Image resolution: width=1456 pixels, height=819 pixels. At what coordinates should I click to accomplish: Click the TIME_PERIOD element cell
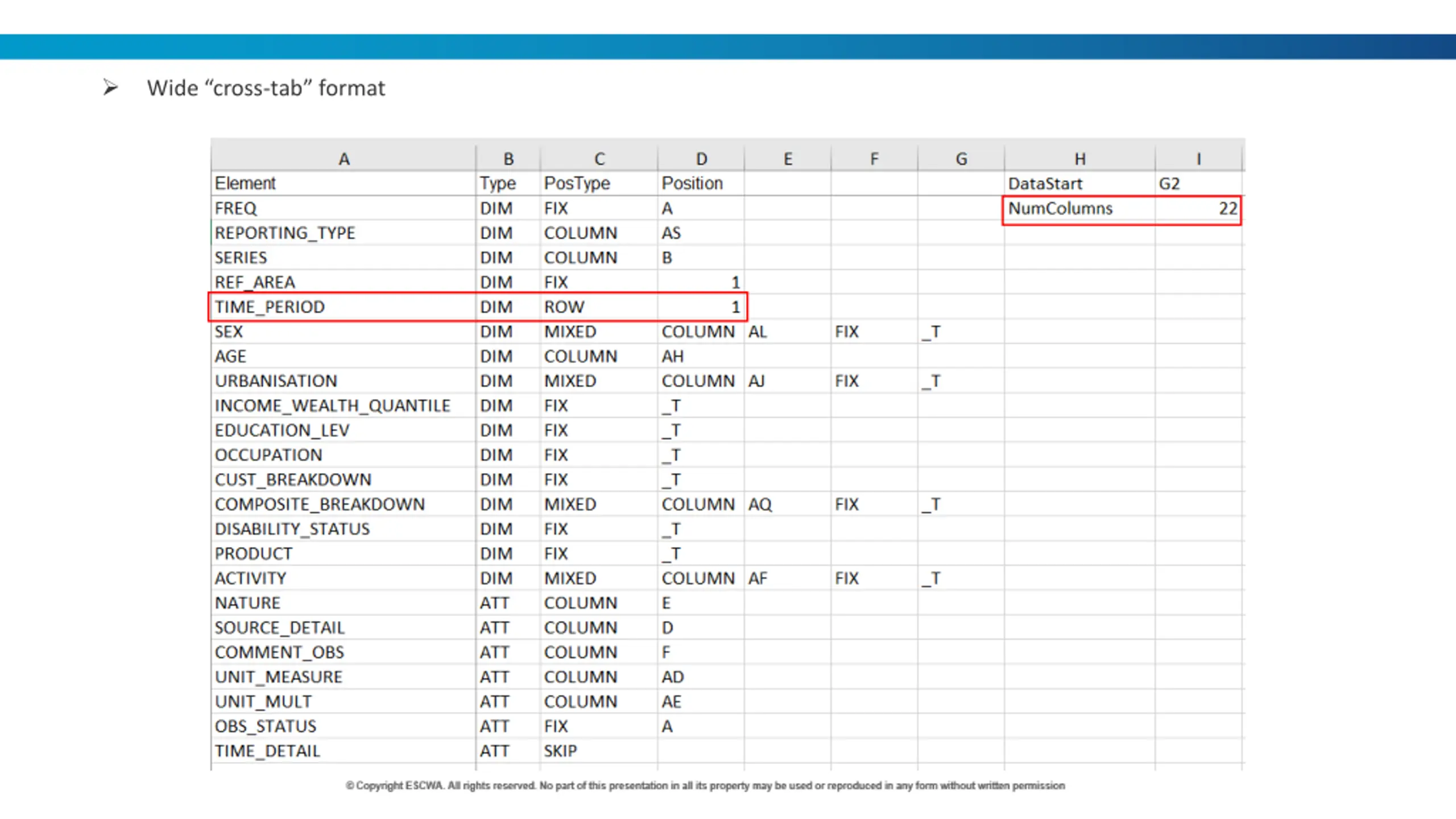344,307
